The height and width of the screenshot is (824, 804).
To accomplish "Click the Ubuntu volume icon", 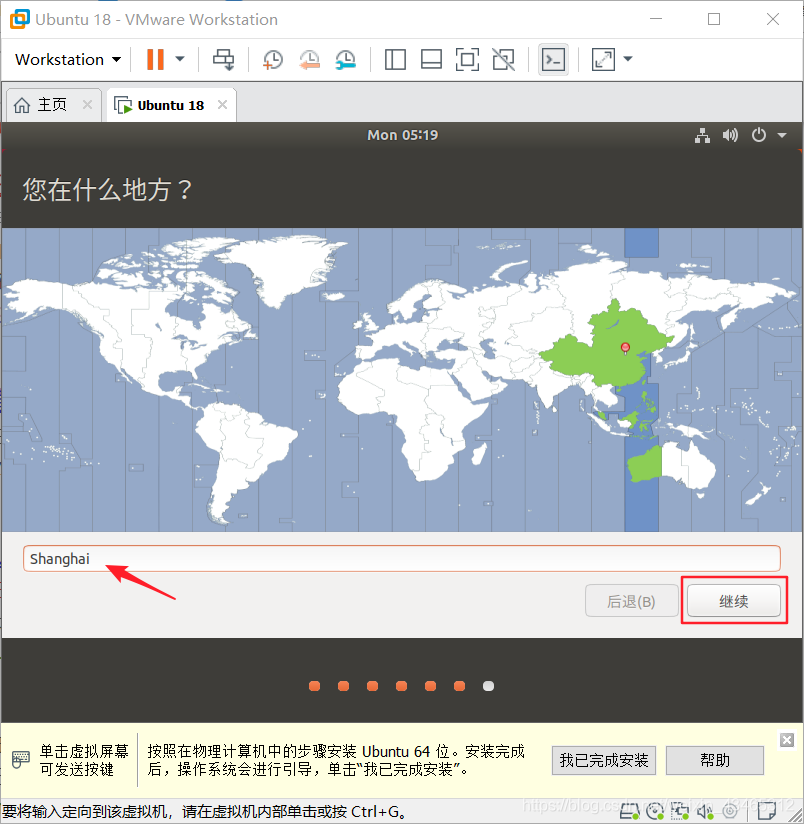I will point(730,135).
